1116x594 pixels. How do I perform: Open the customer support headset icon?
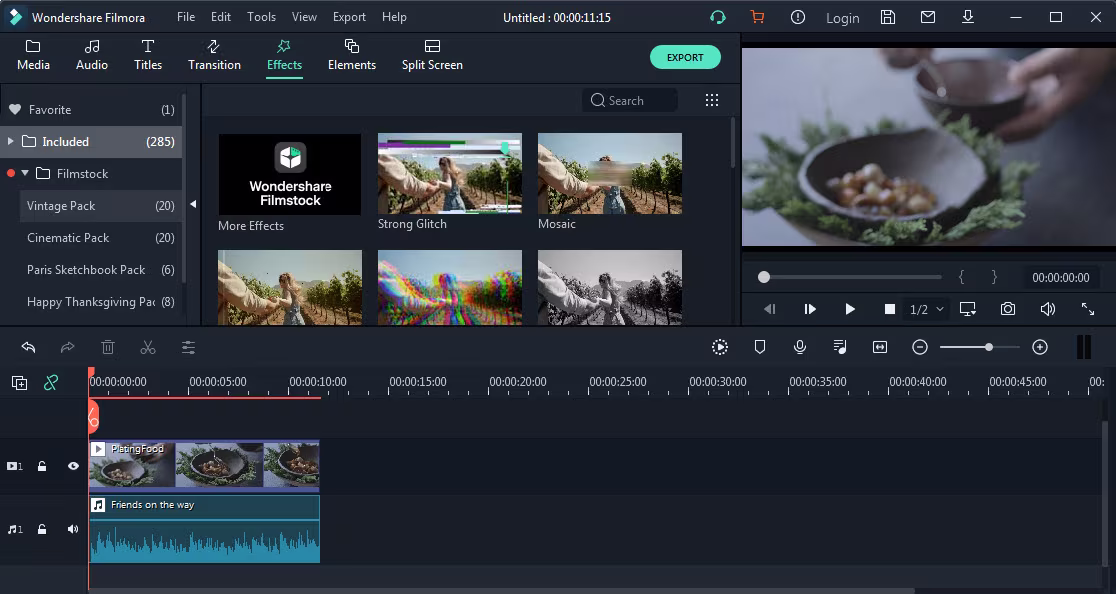[717, 17]
